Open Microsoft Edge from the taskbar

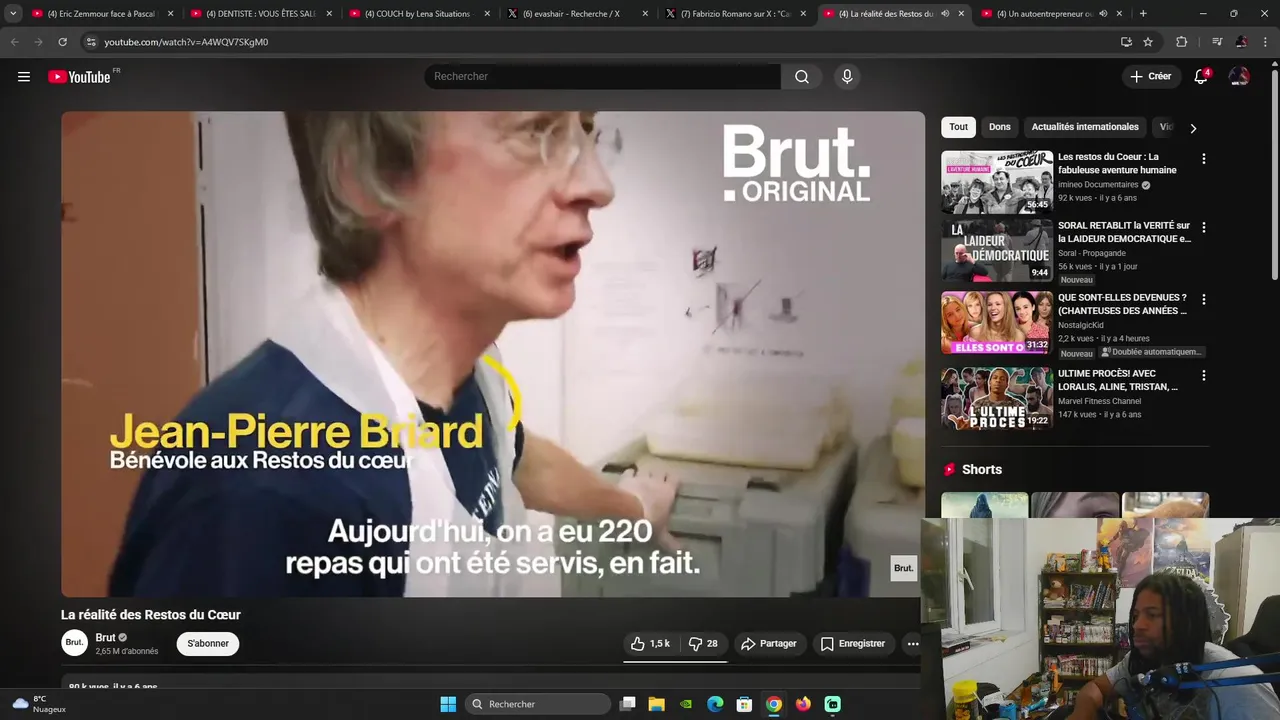click(715, 704)
